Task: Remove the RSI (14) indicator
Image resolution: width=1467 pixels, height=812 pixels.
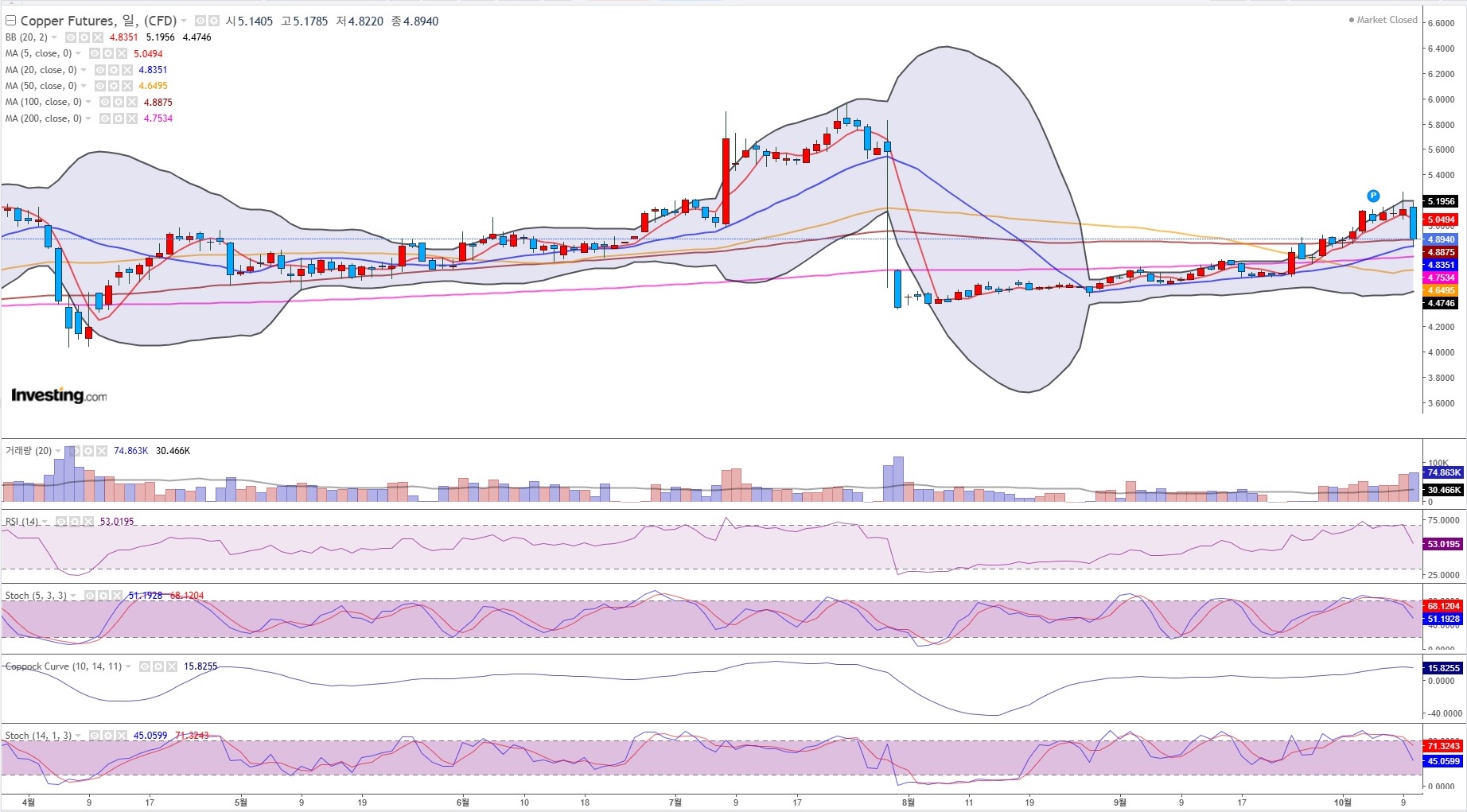Action: (88, 522)
